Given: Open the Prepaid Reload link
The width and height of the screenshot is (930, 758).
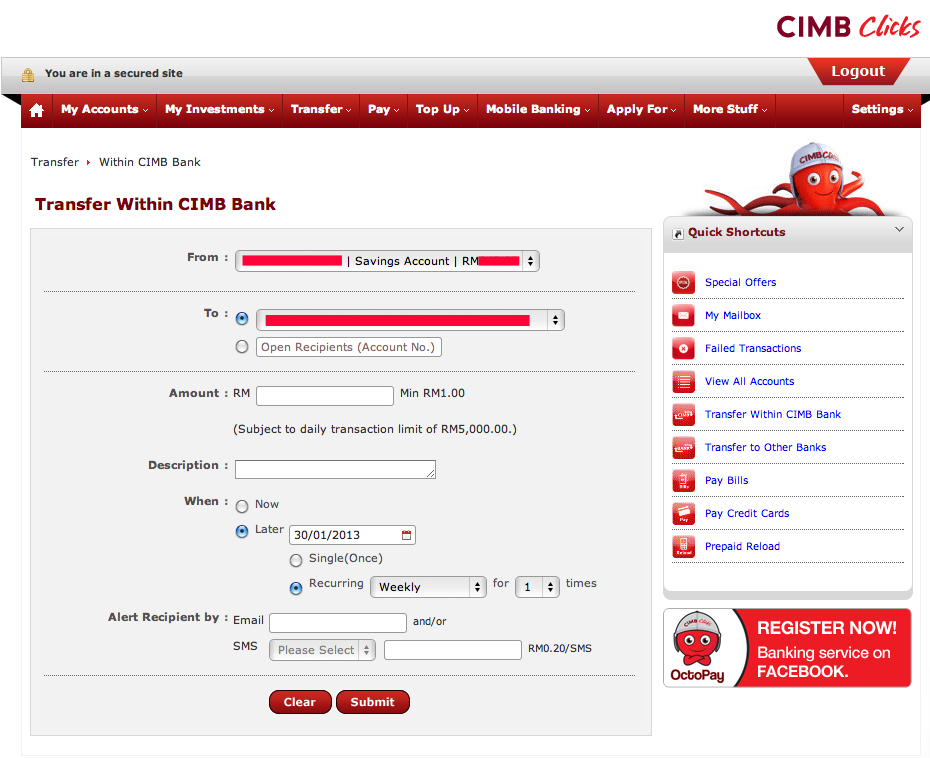Looking at the screenshot, I should [742, 546].
